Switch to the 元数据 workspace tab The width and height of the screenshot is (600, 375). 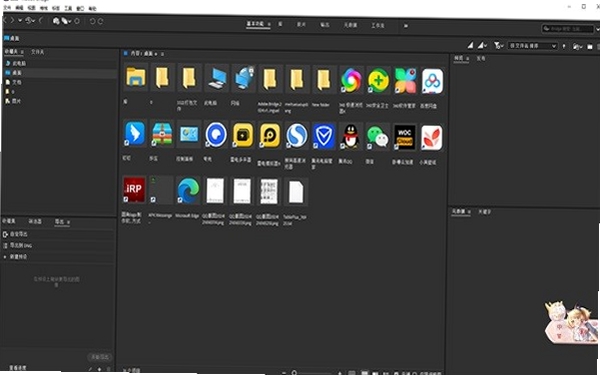350,25
